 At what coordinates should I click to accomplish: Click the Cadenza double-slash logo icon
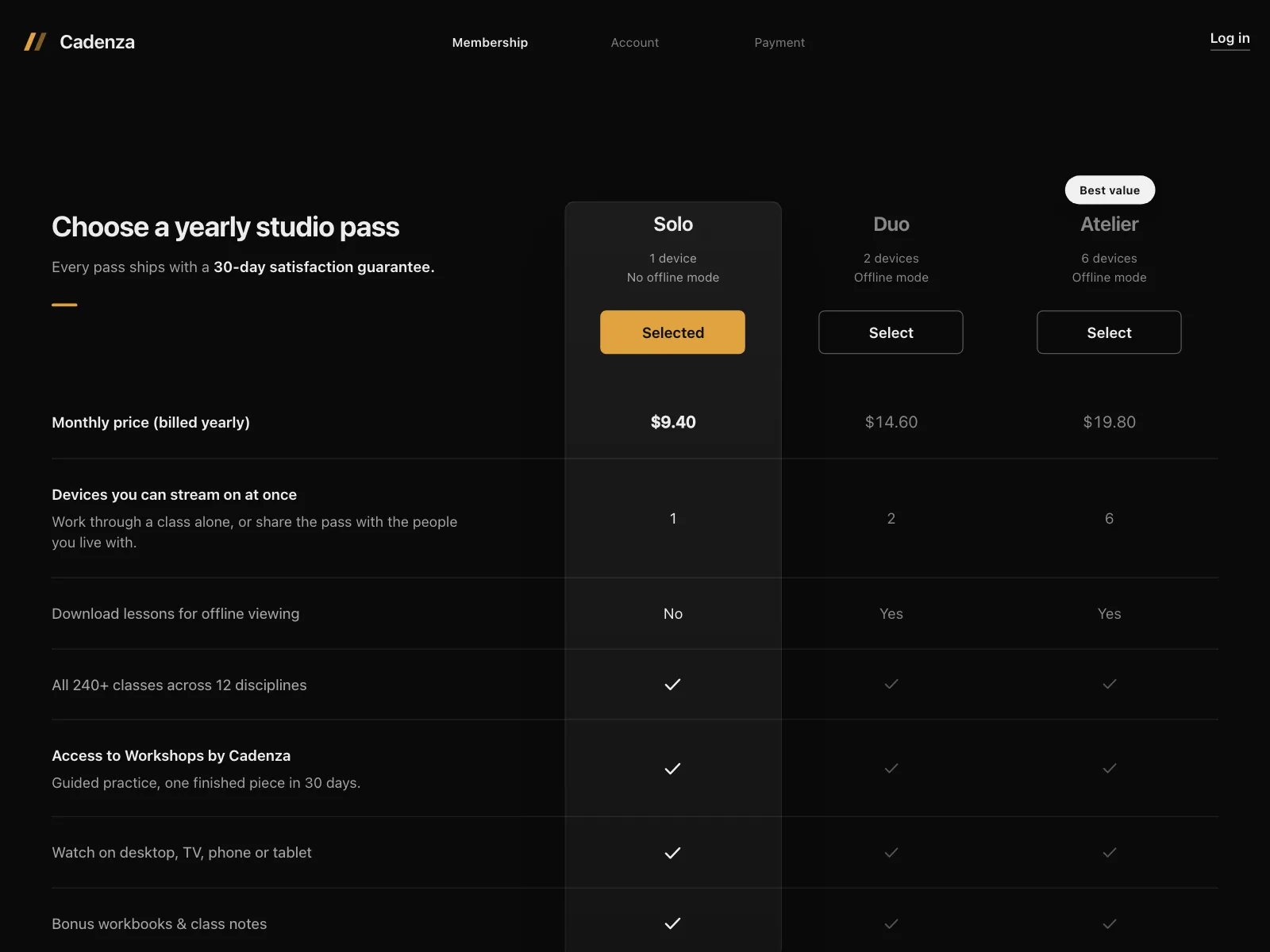point(35,42)
